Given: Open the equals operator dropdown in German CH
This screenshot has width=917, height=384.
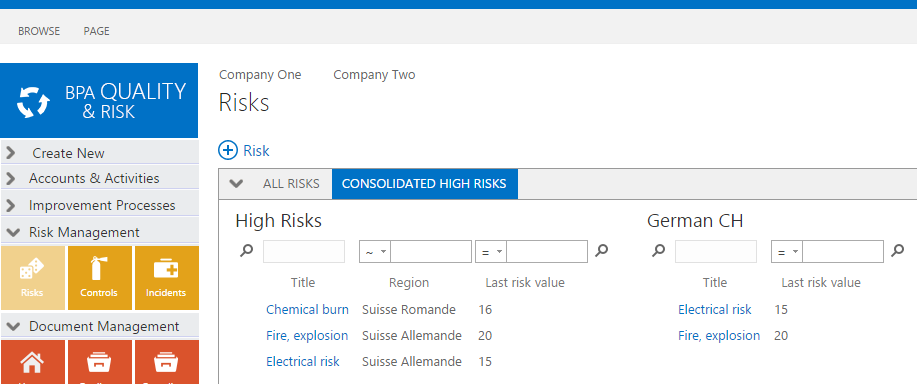Looking at the screenshot, I should tap(787, 251).
